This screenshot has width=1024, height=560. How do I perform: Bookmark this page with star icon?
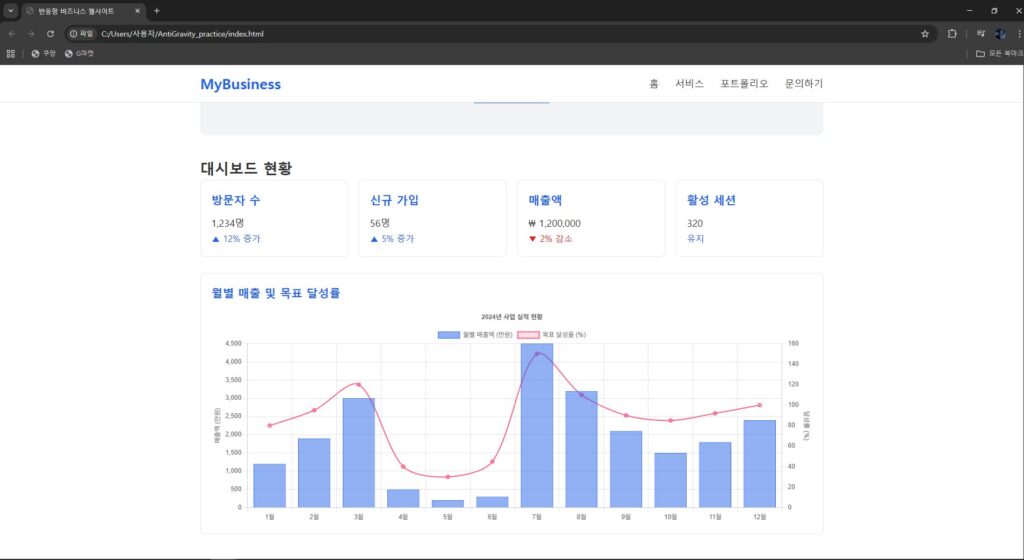[925, 34]
